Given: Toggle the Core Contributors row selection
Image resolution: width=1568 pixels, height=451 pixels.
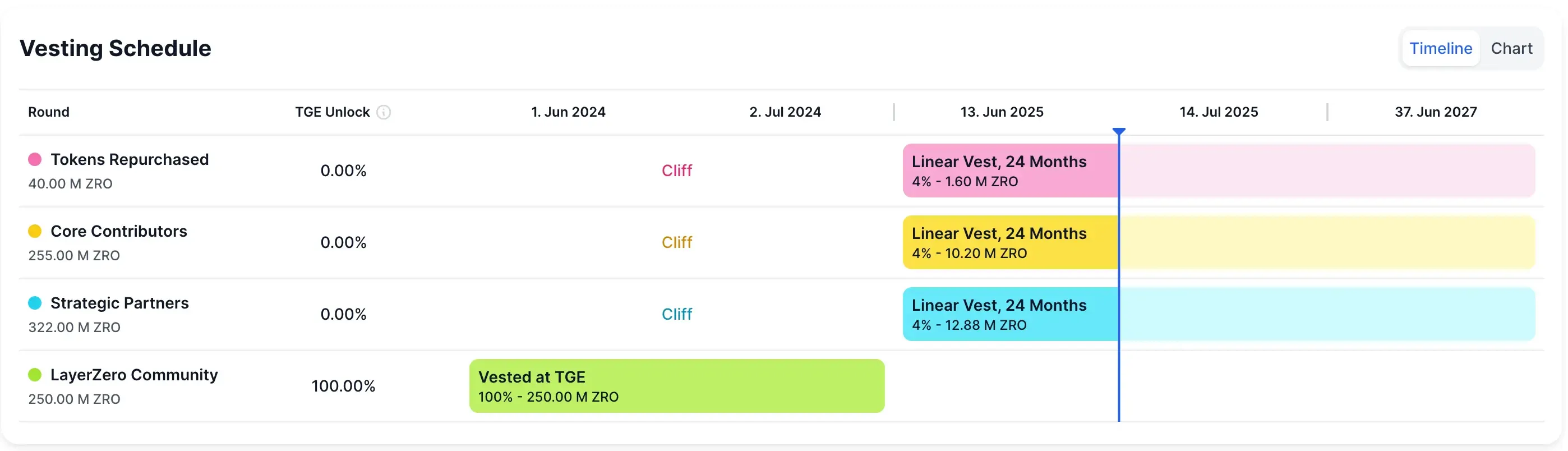Looking at the screenshot, I should pyautogui.click(x=119, y=231).
